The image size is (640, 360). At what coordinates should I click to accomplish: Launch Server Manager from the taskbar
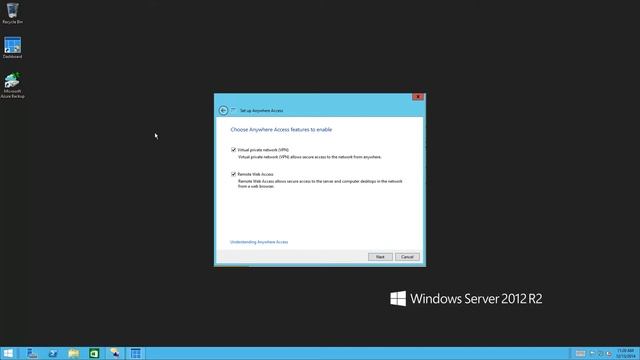[x=32, y=353]
